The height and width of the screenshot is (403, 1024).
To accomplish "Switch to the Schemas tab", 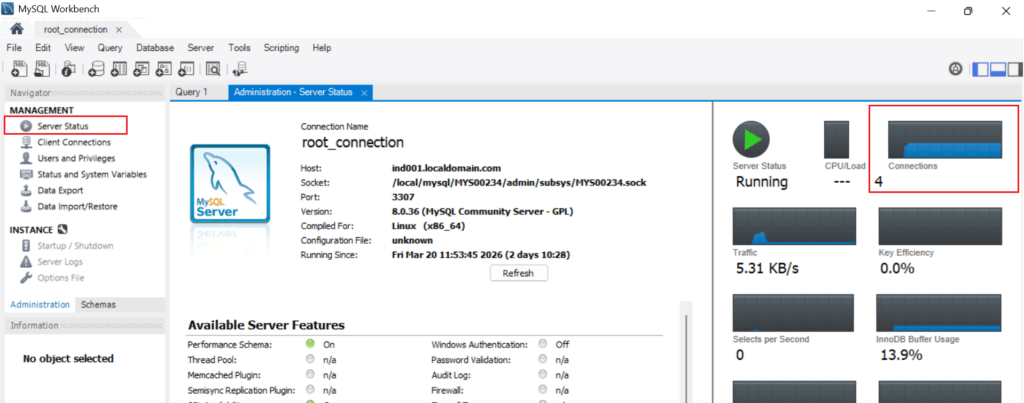I will [x=98, y=304].
